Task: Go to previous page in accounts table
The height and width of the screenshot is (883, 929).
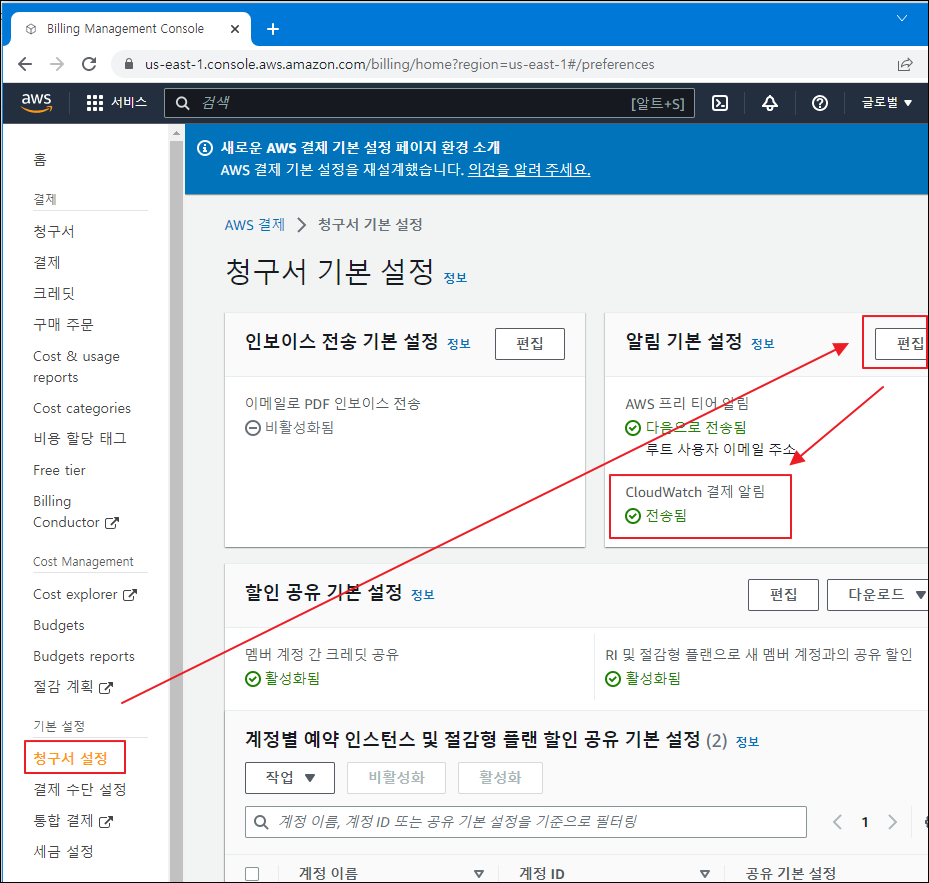Action: (837, 822)
